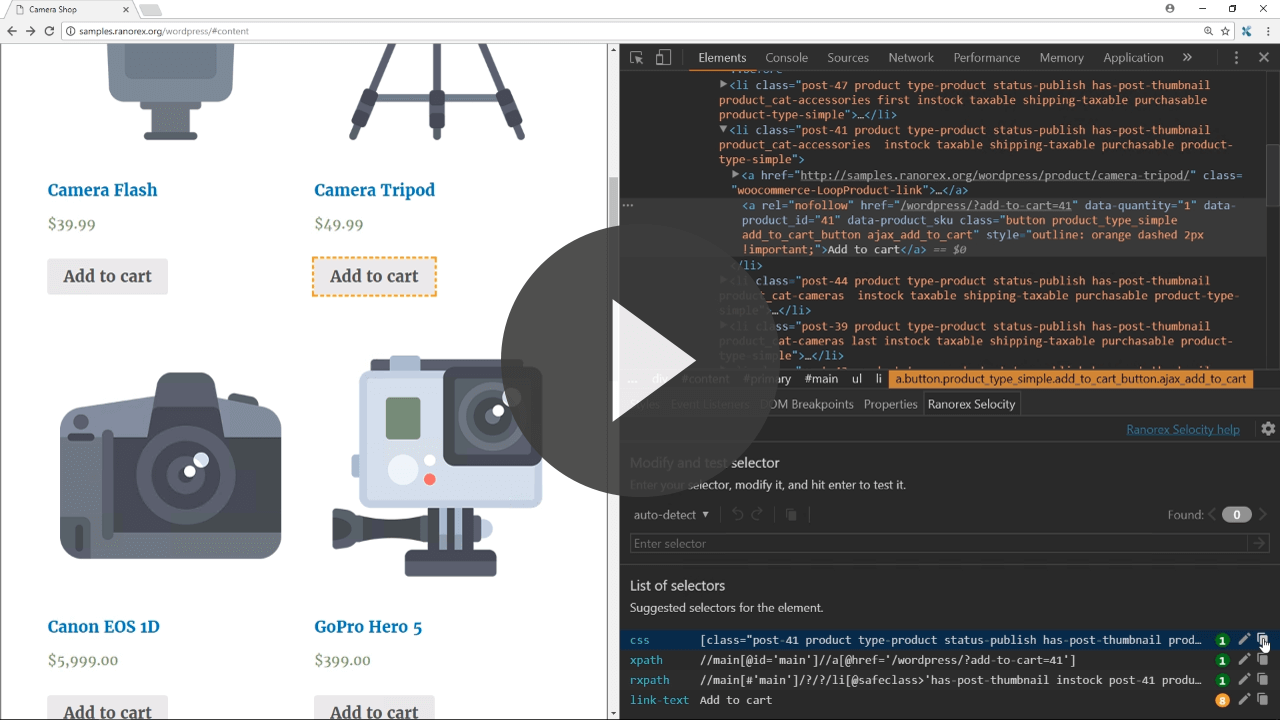Screen dimensions: 1280x720
Task: Click the undo arrow in the selector toolbar
Action: coord(737,515)
